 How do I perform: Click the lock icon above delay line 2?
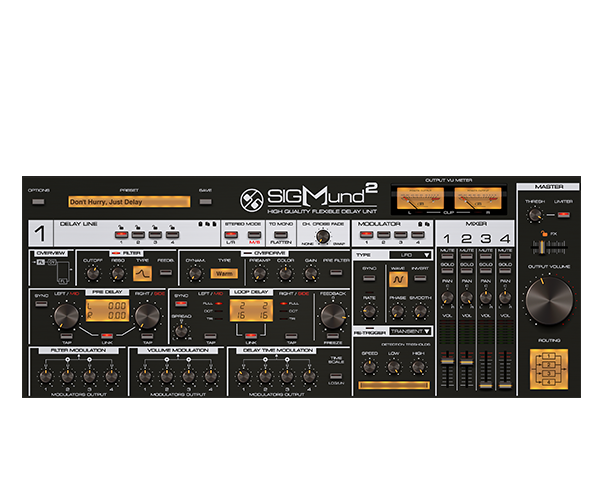click(137, 227)
